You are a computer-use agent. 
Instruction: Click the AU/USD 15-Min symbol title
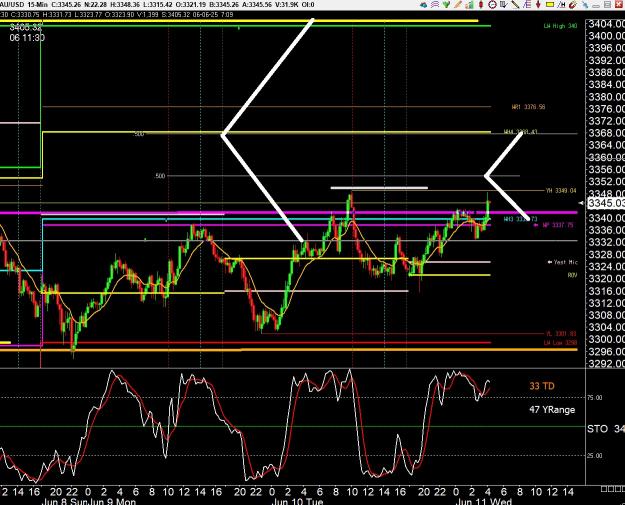point(22,5)
